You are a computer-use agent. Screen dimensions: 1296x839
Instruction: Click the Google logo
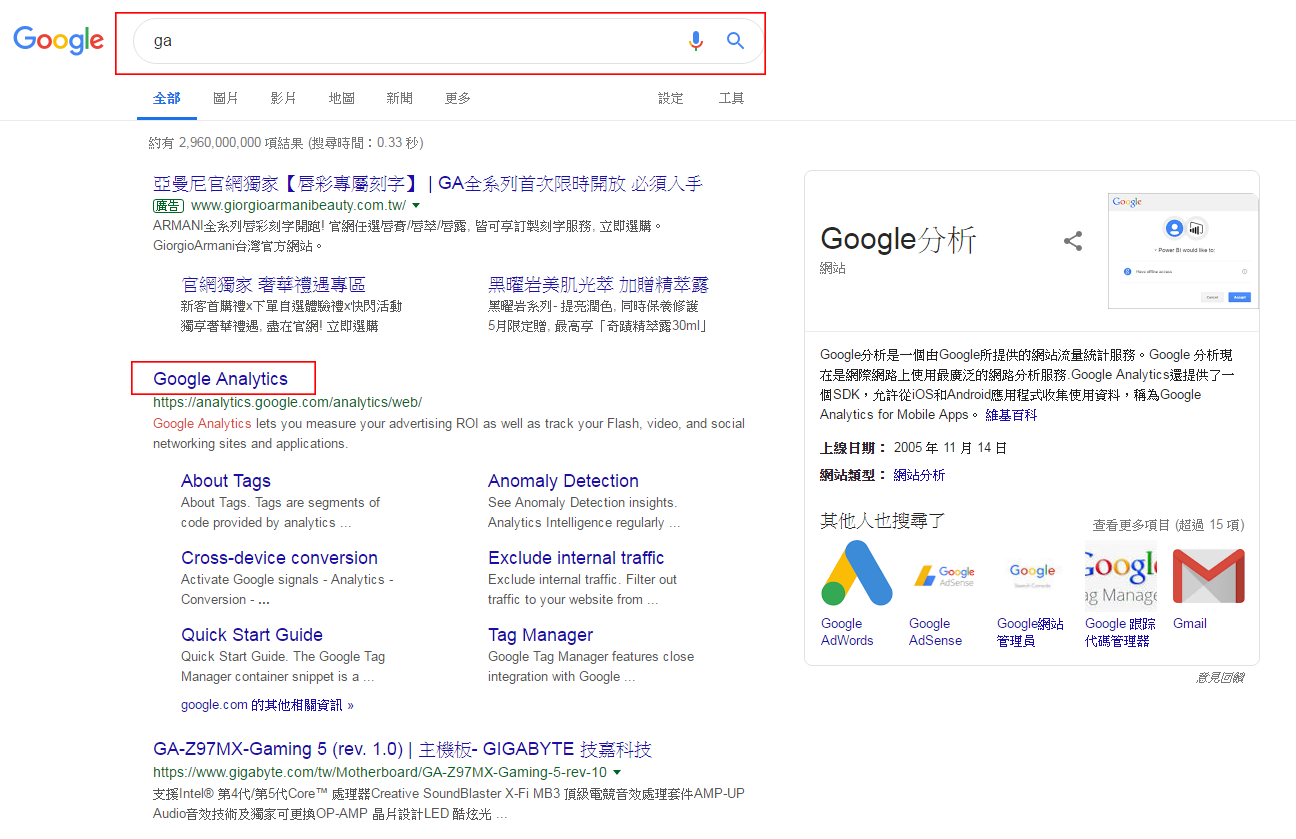click(58, 40)
